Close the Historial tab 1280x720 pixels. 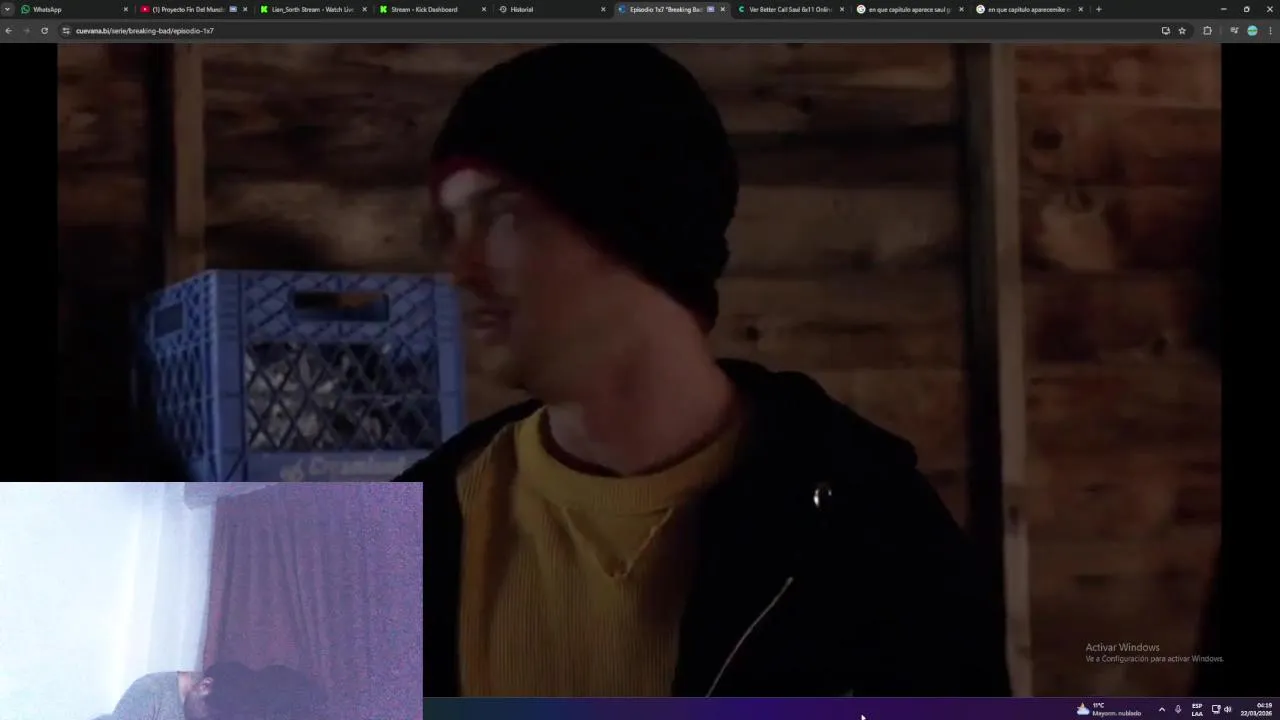coord(603,9)
